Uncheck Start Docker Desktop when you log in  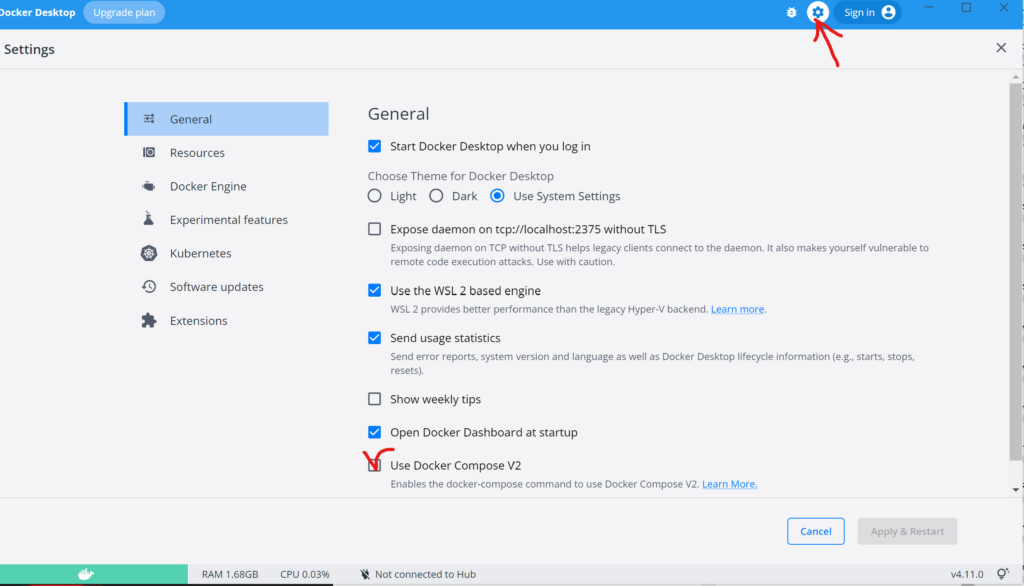tap(374, 146)
